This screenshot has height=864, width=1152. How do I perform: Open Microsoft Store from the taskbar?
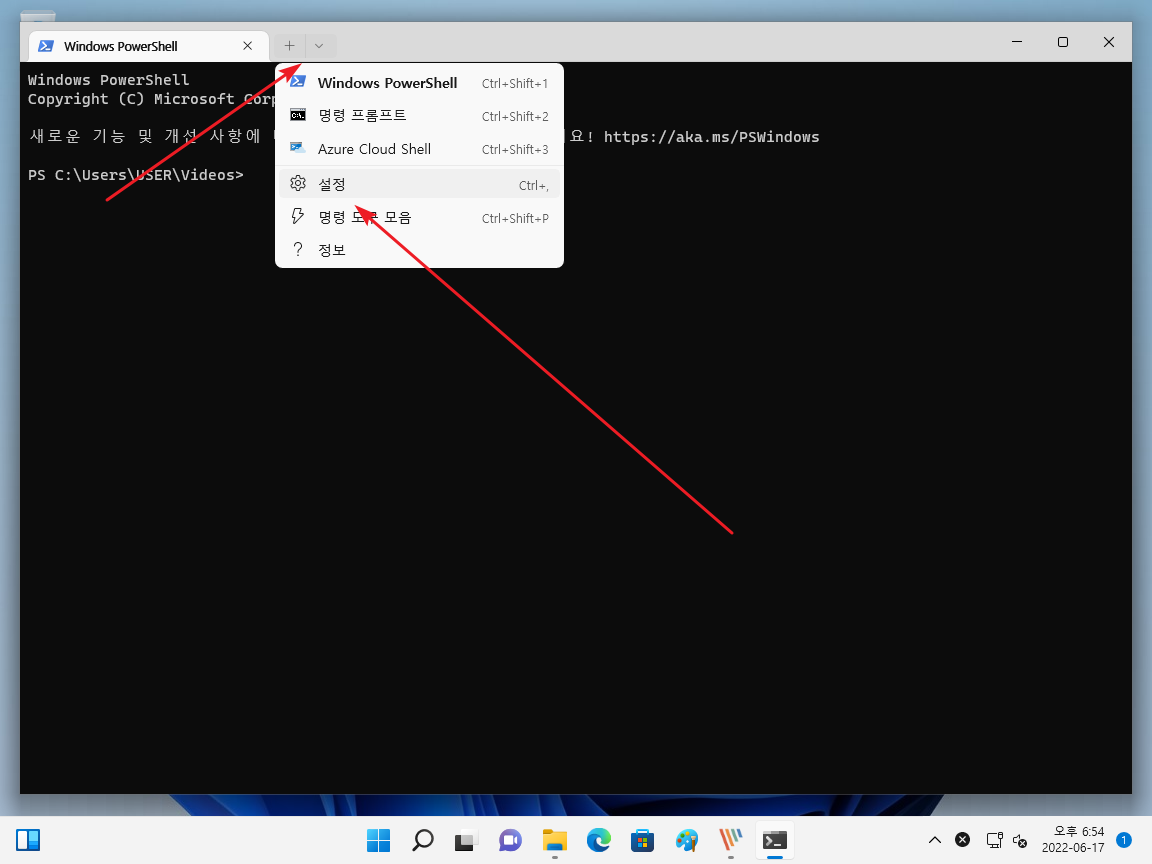(643, 840)
